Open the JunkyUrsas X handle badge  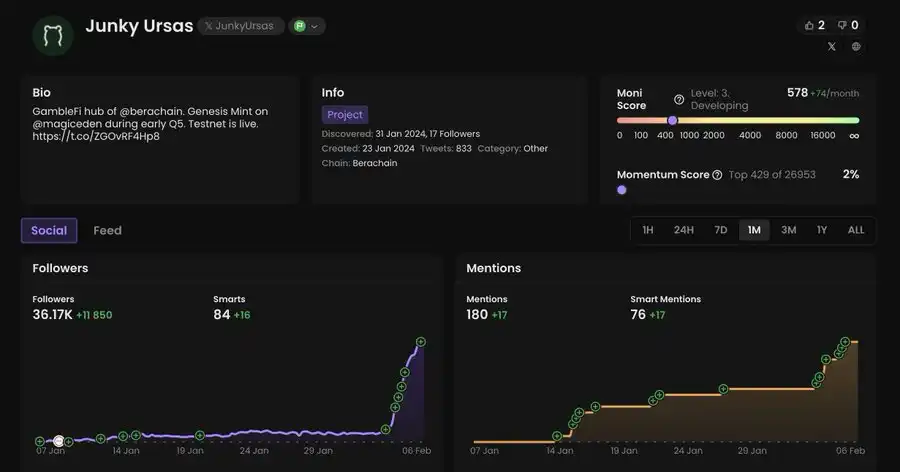coord(239,26)
